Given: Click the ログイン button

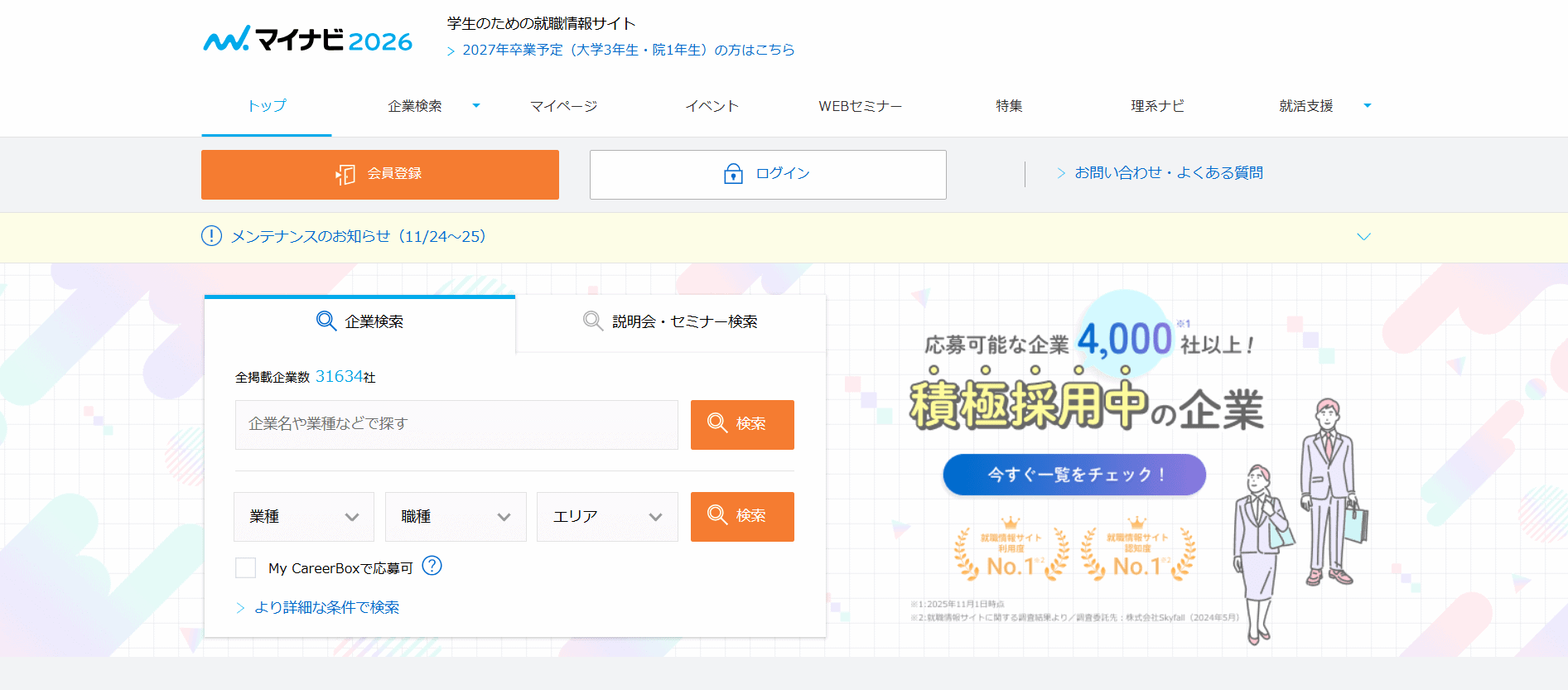Looking at the screenshot, I should click(x=768, y=175).
